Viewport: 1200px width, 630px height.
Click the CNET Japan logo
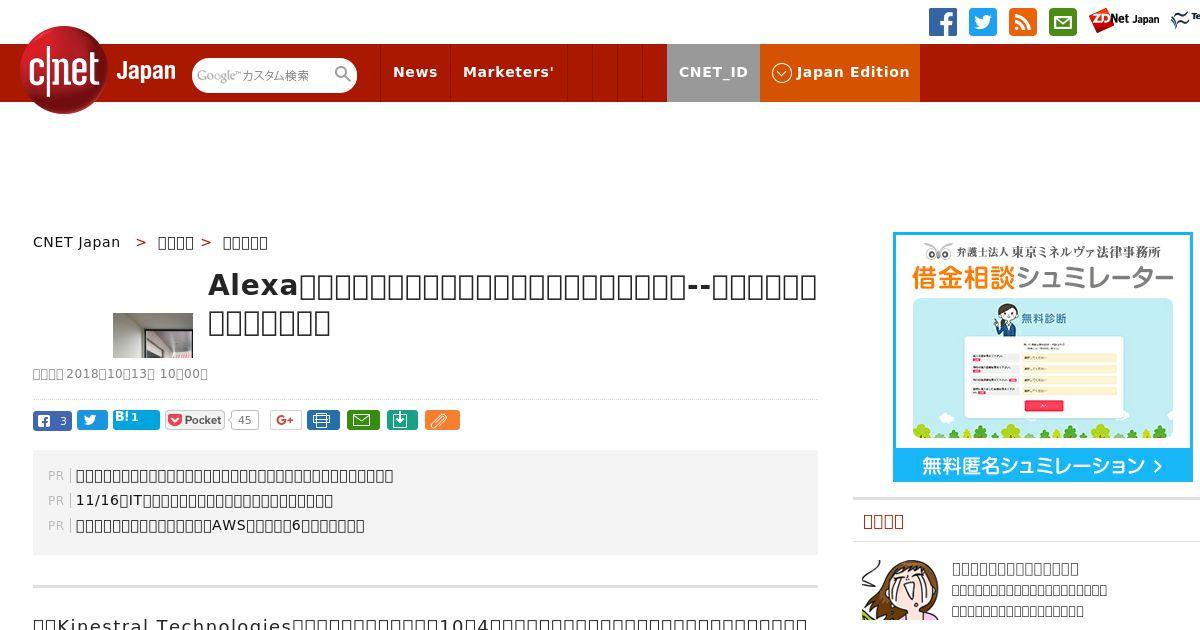[x=97, y=70]
